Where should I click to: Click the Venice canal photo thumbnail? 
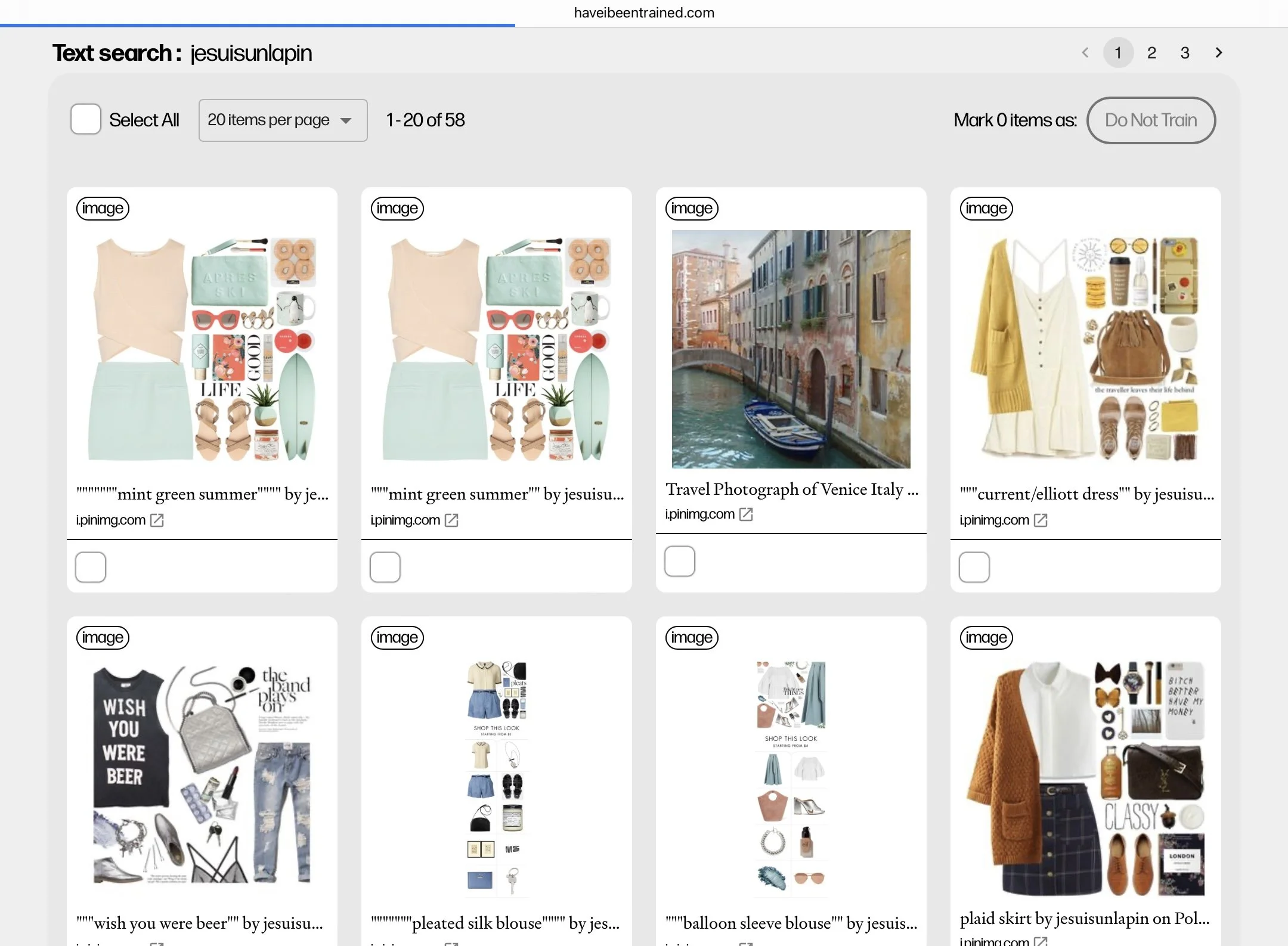click(791, 349)
